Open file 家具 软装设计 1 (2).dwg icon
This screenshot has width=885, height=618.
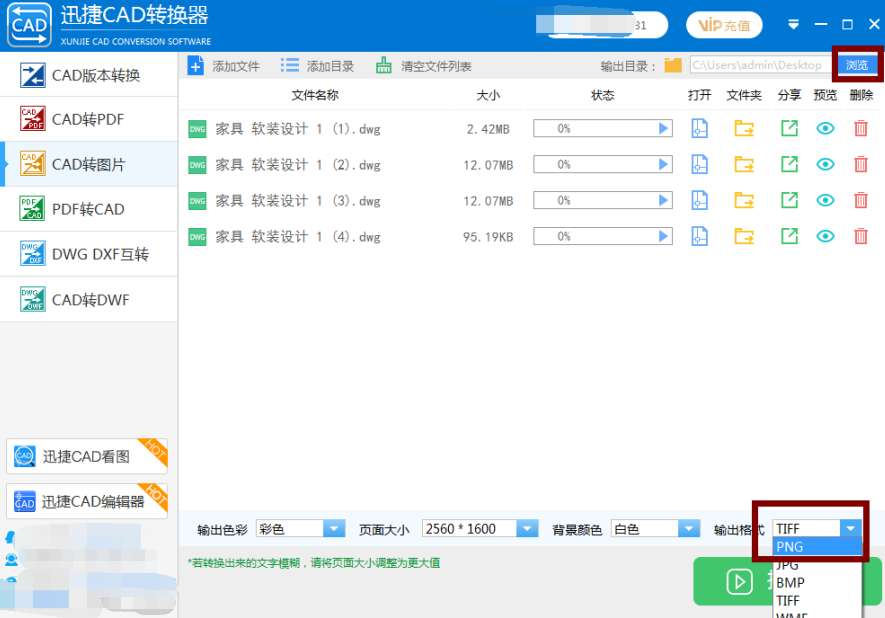699,165
